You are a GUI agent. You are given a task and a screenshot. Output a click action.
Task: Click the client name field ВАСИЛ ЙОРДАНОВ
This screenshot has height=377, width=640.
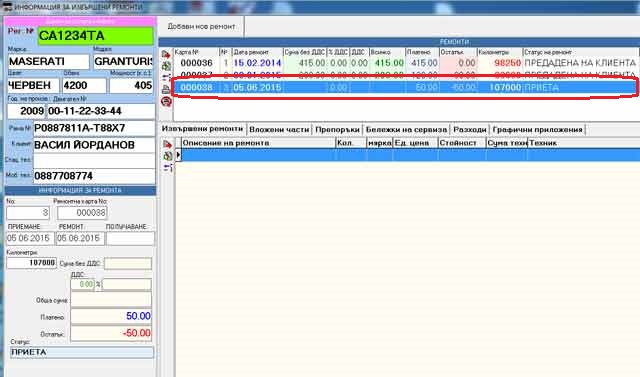click(x=94, y=145)
